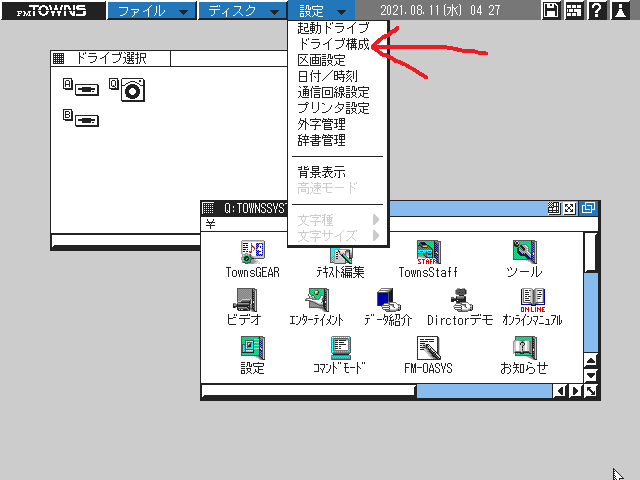Click the FM TOWNS logo

point(53,10)
